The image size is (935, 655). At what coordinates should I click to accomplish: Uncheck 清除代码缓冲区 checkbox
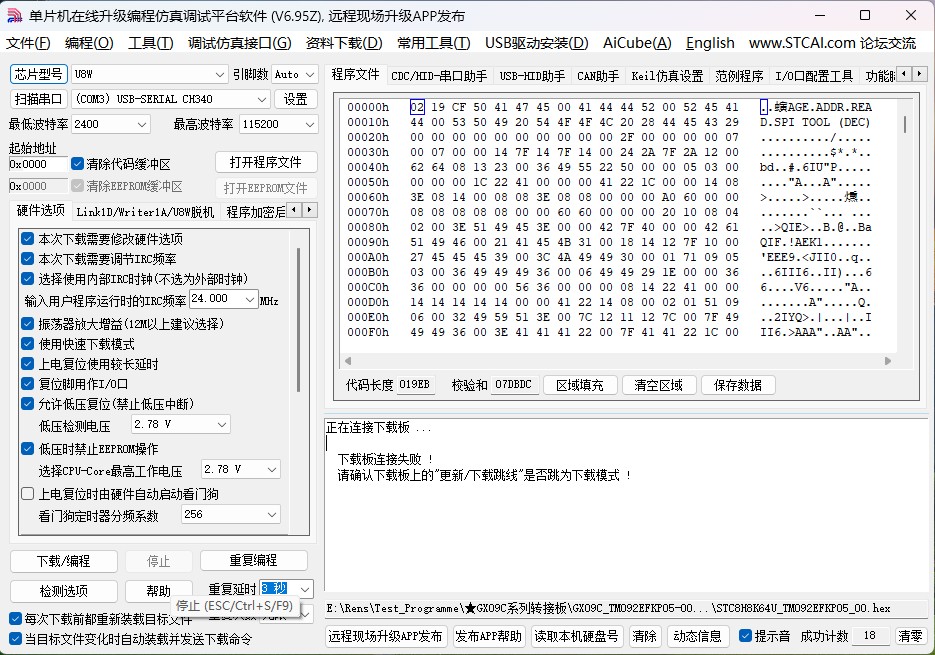coord(77,163)
